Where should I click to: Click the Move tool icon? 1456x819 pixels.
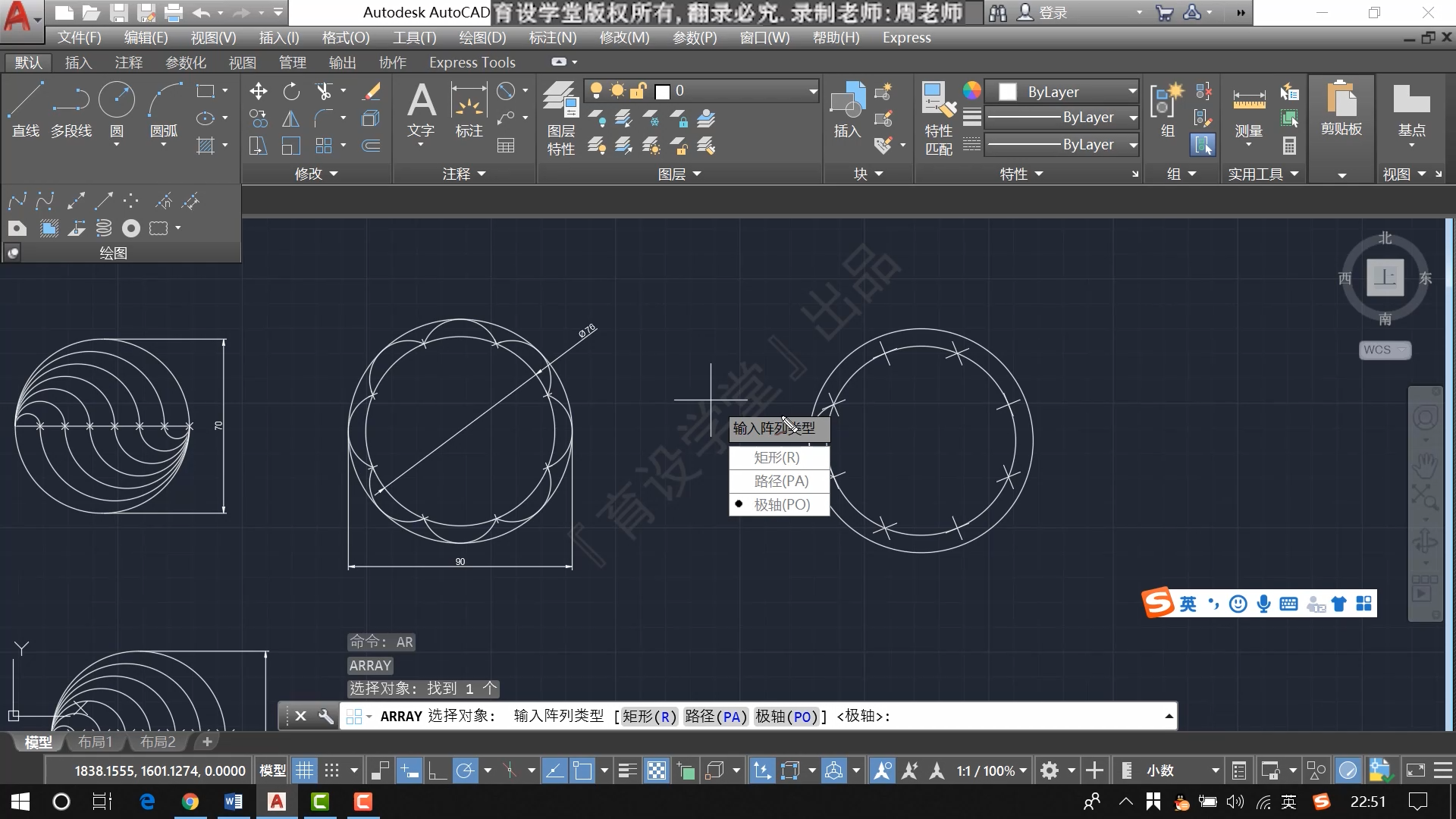(x=259, y=92)
